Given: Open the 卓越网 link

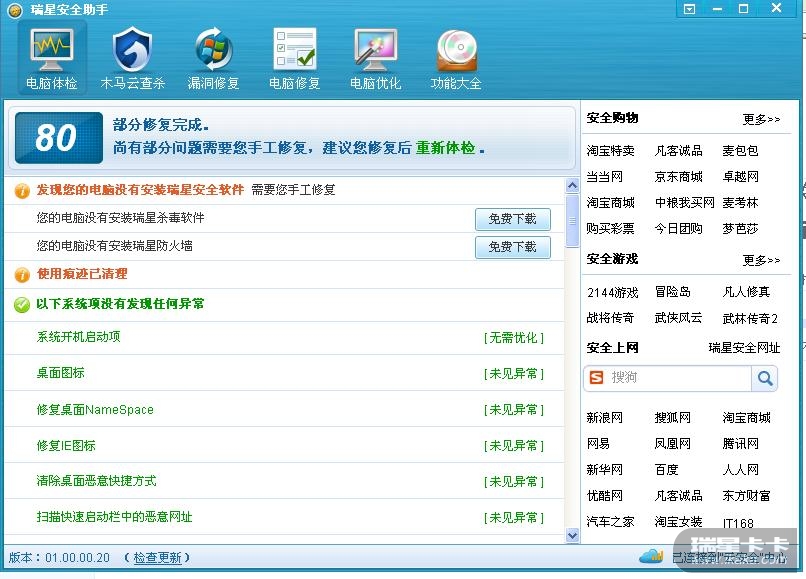Looking at the screenshot, I should point(740,177).
